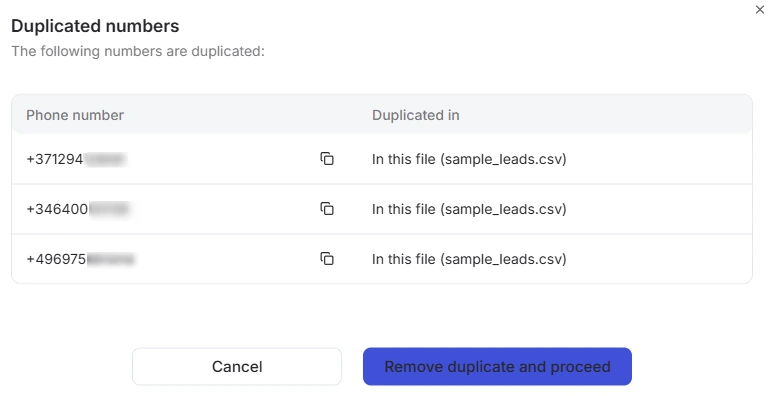Click sample_leads.csv filename in last row
The width and height of the screenshot is (778, 396).
coord(503,260)
